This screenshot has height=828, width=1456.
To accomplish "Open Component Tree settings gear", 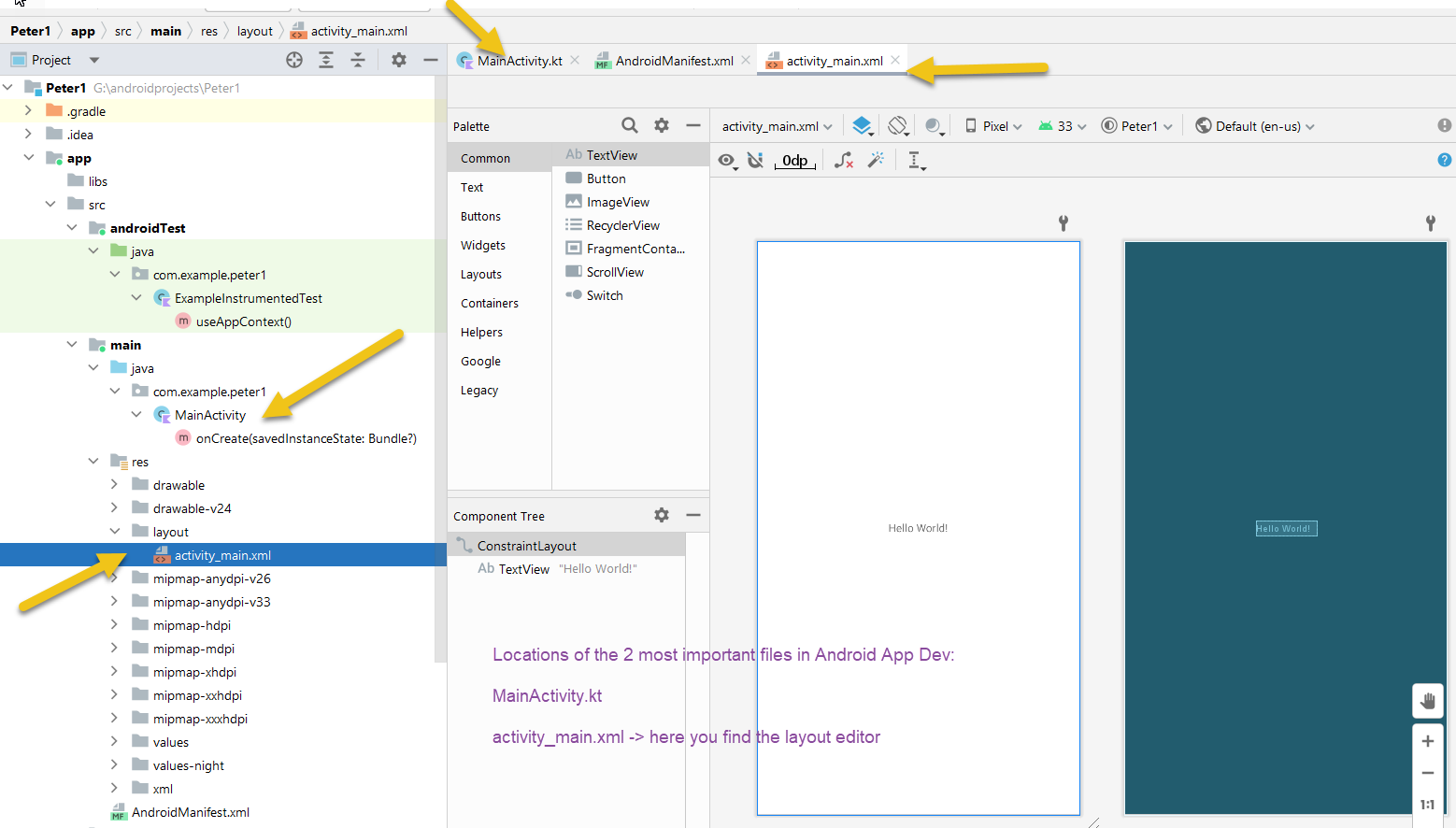I will pos(662,515).
